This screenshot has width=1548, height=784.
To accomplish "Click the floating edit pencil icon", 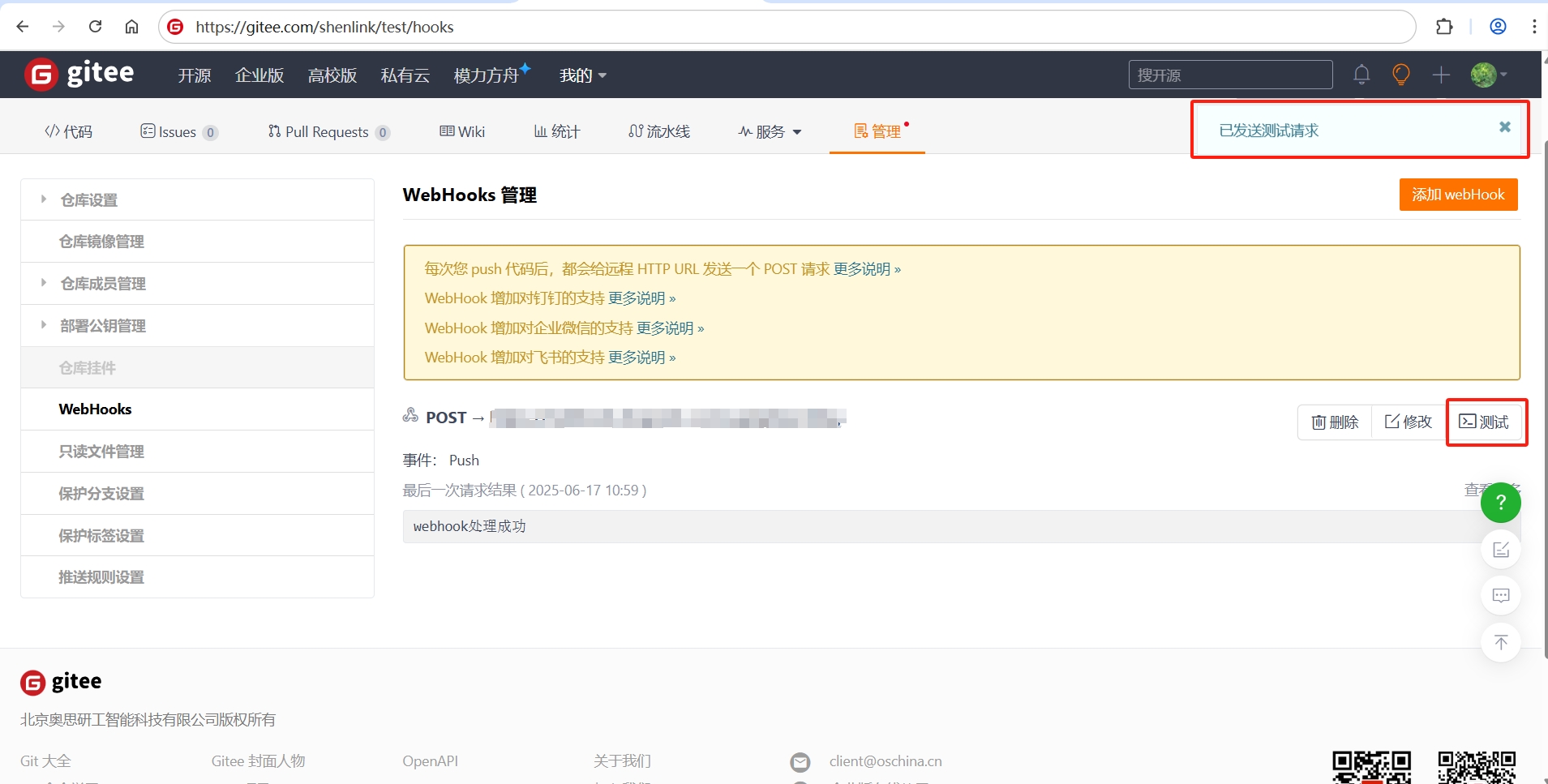I will [1500, 549].
